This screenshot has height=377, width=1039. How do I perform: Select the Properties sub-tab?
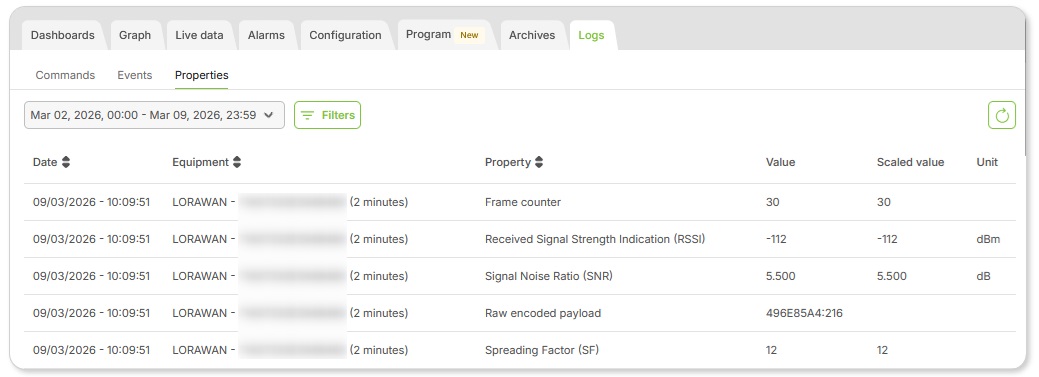[x=201, y=75]
